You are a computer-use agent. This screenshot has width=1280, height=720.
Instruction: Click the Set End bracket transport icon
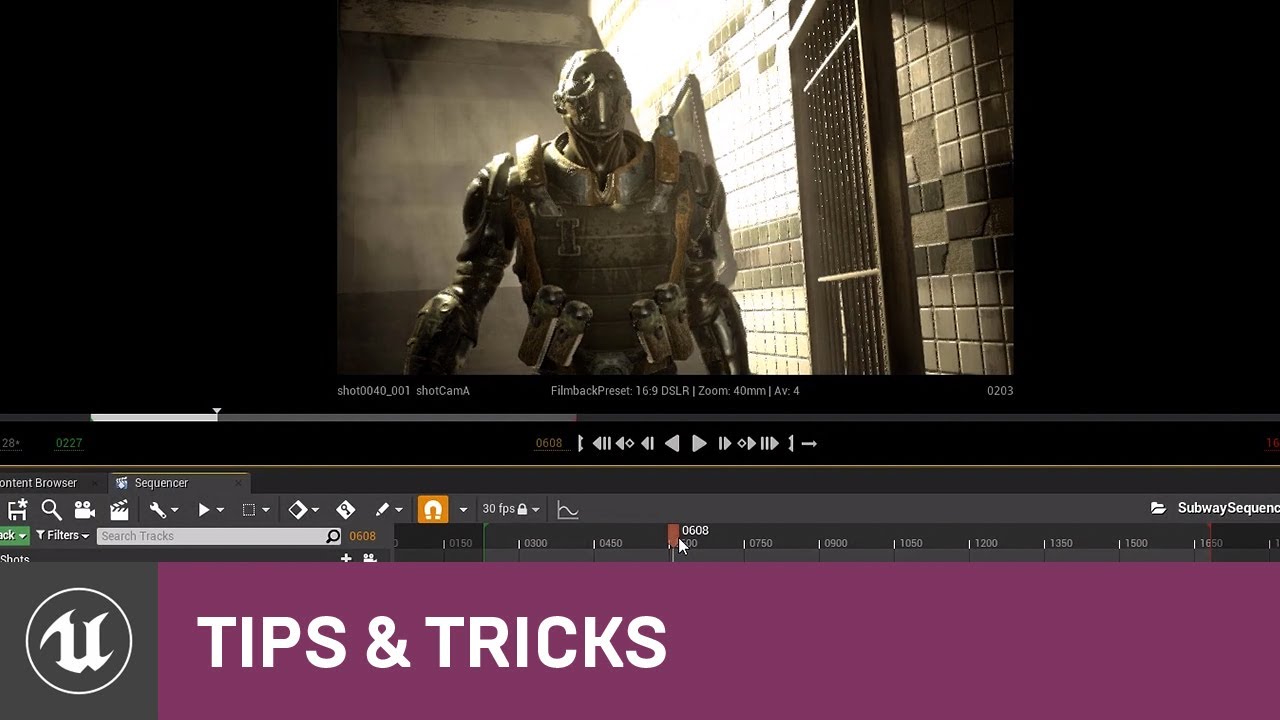point(791,443)
